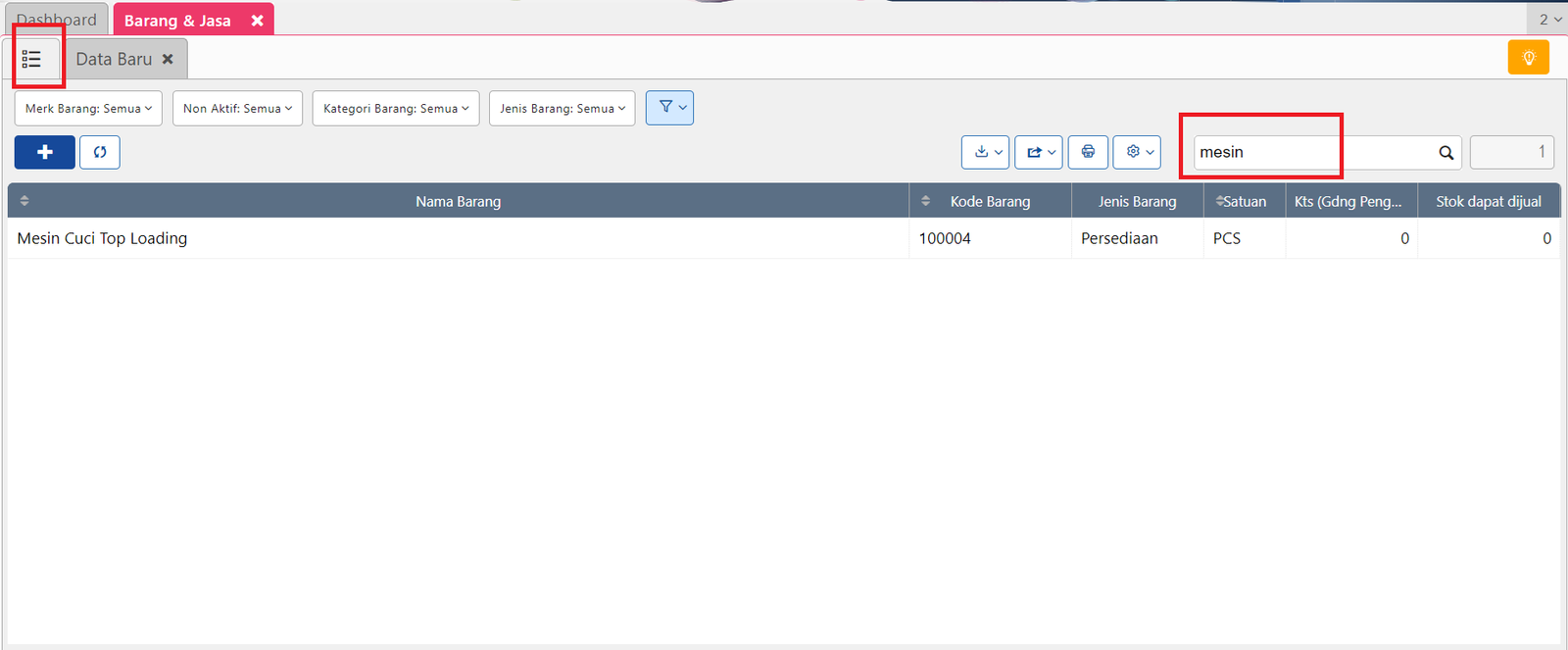Open the funnel filter options

coord(669,108)
